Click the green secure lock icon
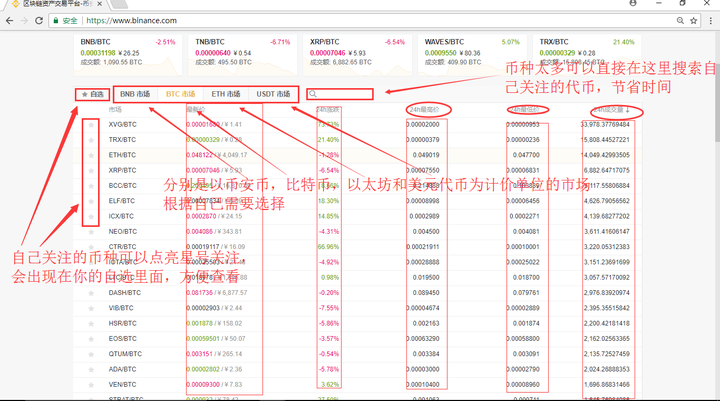 [56, 21]
